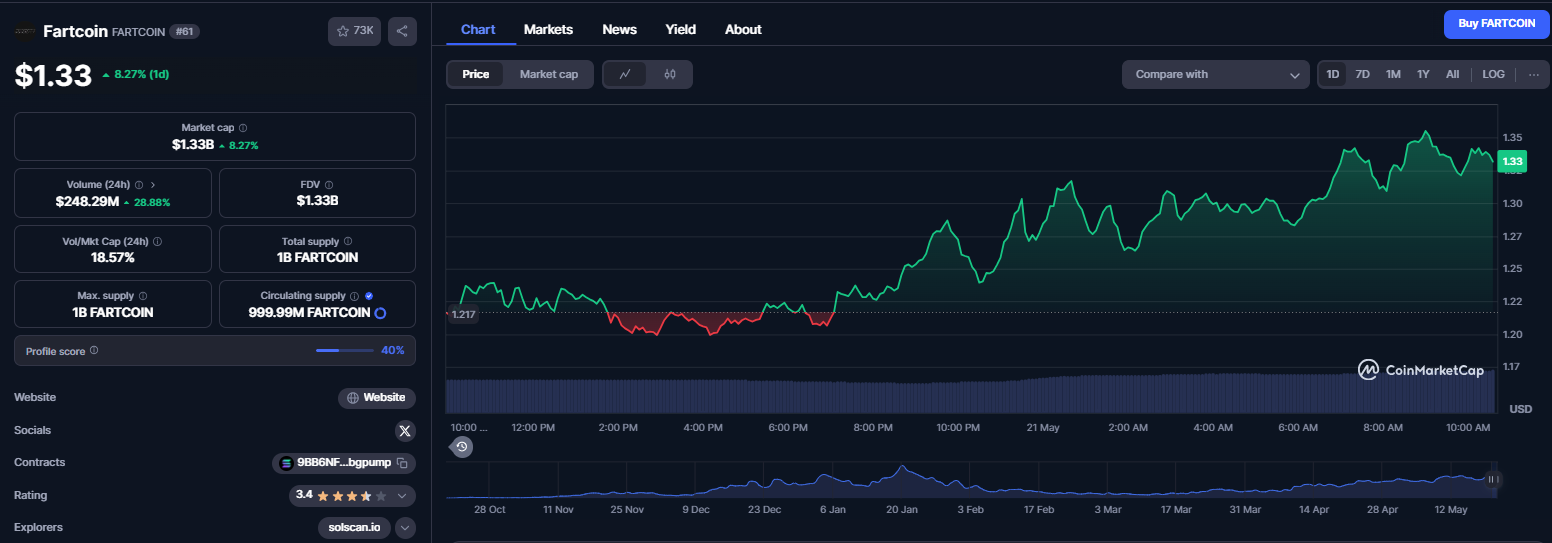Open the X social link icon
This screenshot has height=543, width=1552.
[x=405, y=430]
